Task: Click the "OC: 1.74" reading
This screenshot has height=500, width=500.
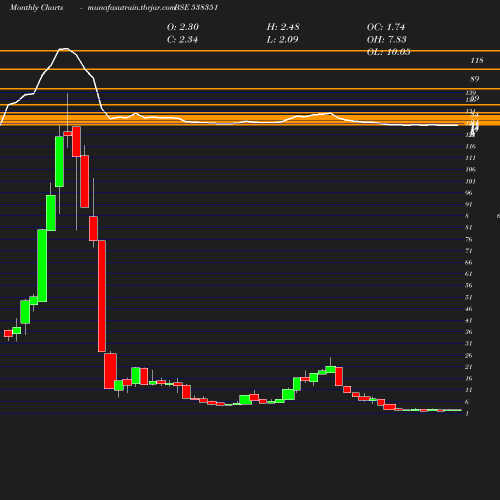Action: click(x=386, y=27)
